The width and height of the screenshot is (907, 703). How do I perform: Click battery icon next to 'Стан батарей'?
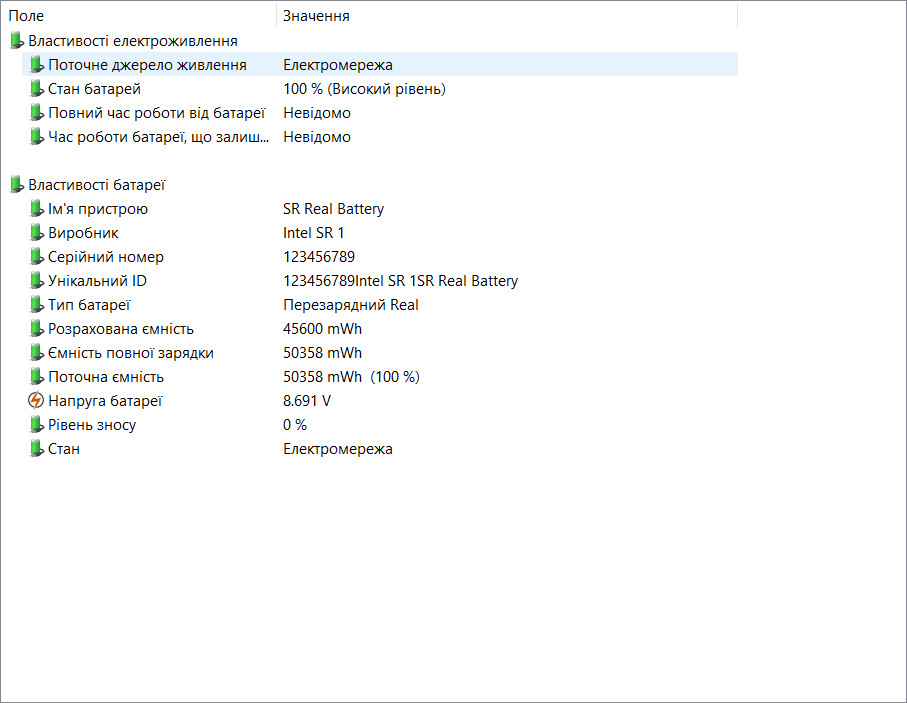(36, 89)
